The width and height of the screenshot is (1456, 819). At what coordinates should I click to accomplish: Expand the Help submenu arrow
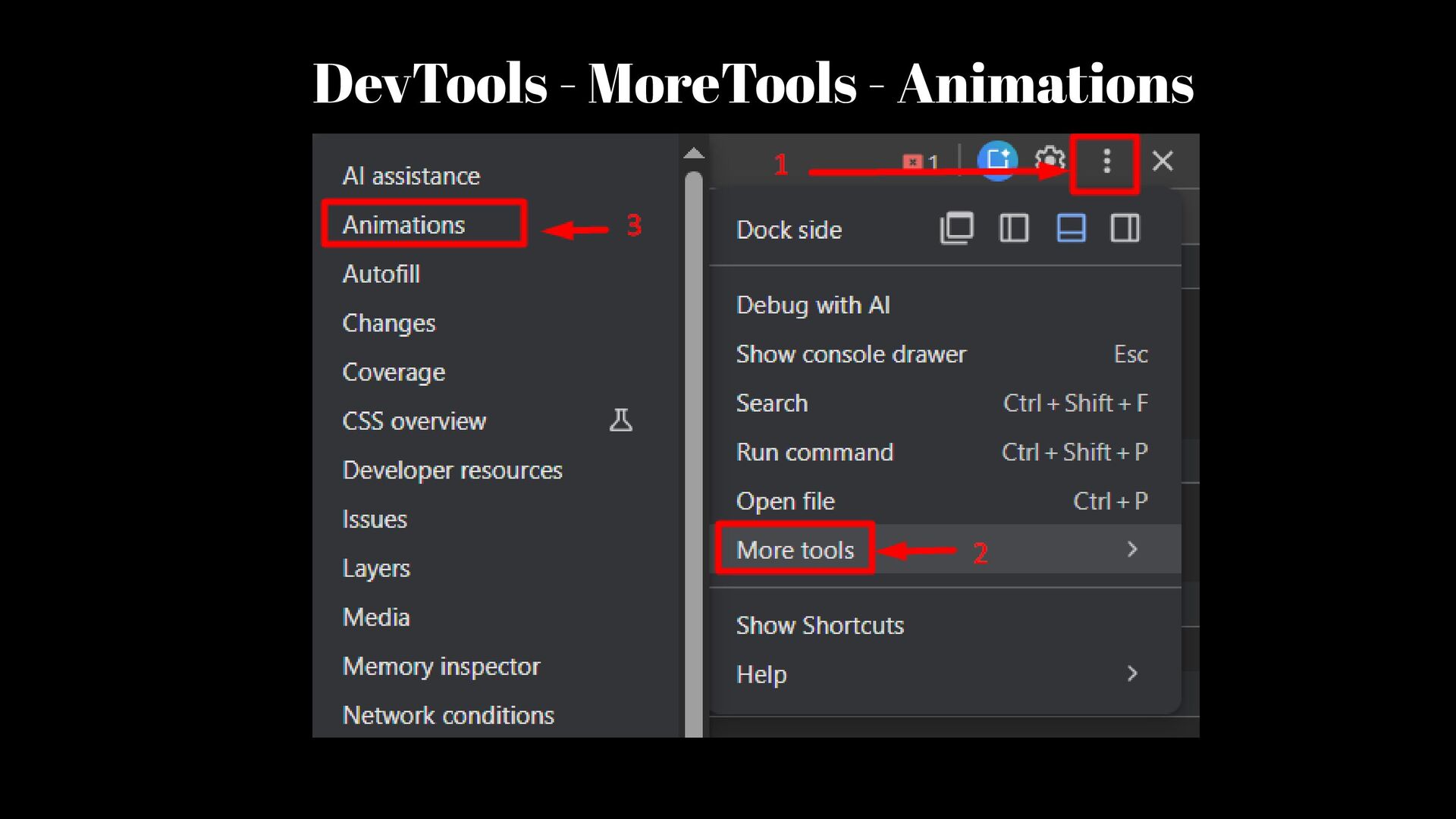click(x=1132, y=673)
